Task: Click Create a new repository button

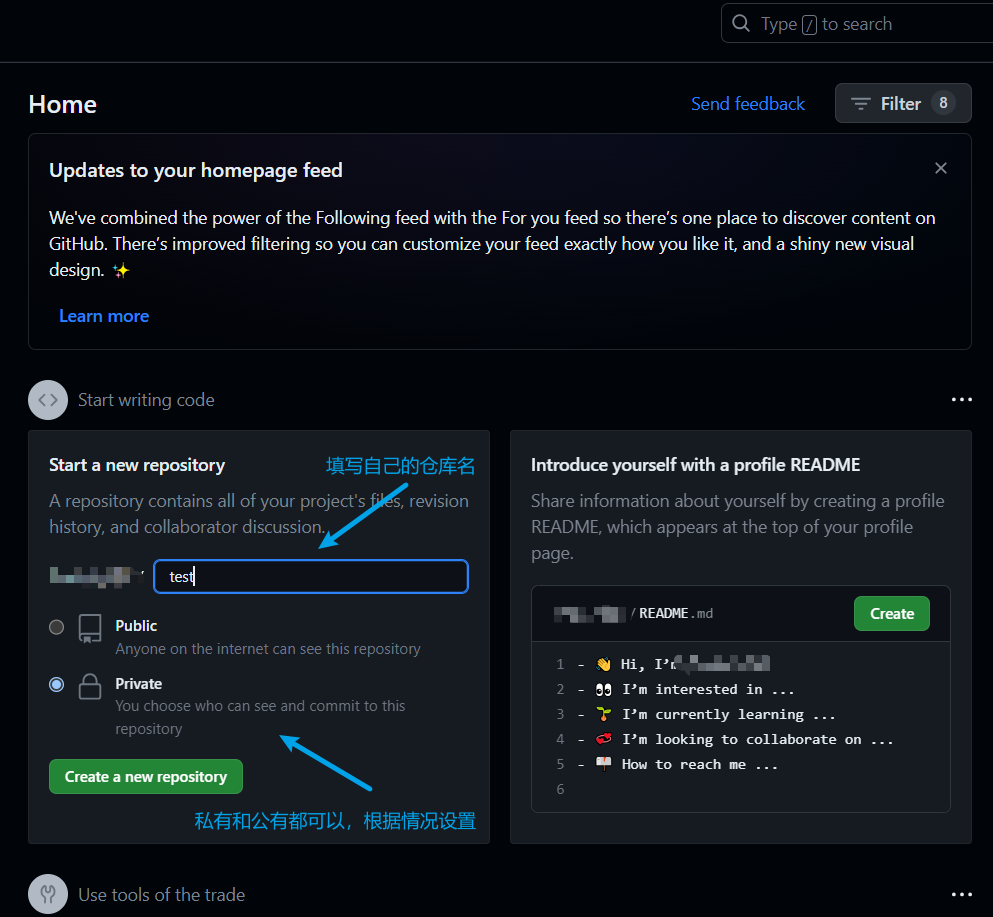Action: [x=146, y=776]
